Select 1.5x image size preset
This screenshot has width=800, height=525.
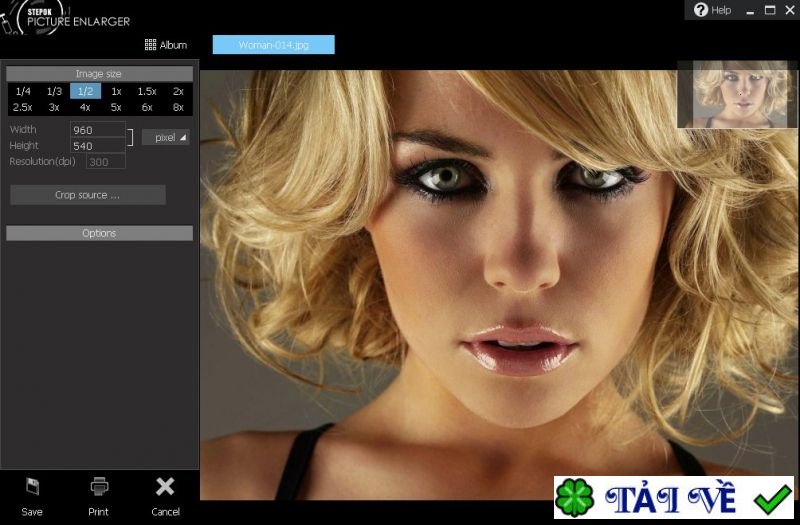pos(147,91)
